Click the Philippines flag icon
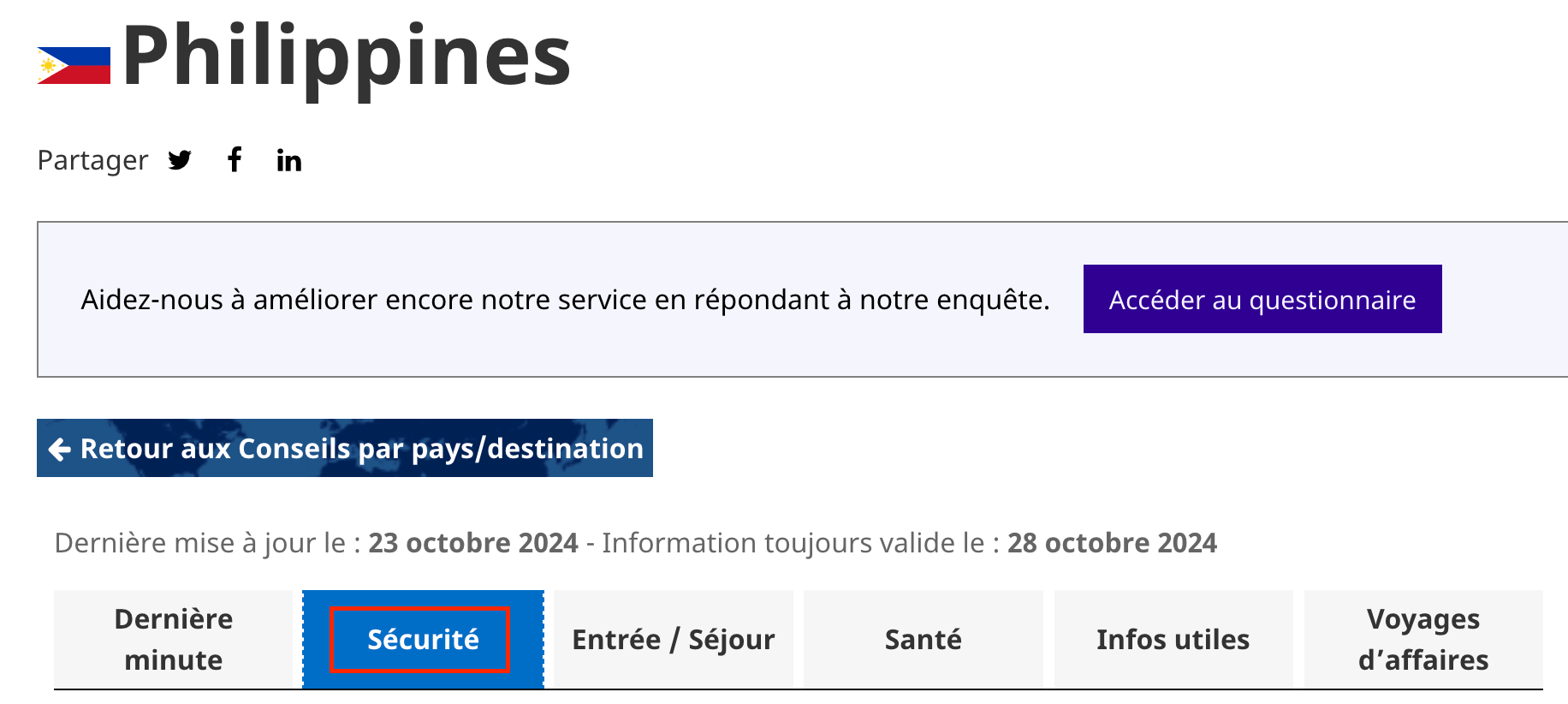The height and width of the screenshot is (704, 1568). pos(74,65)
